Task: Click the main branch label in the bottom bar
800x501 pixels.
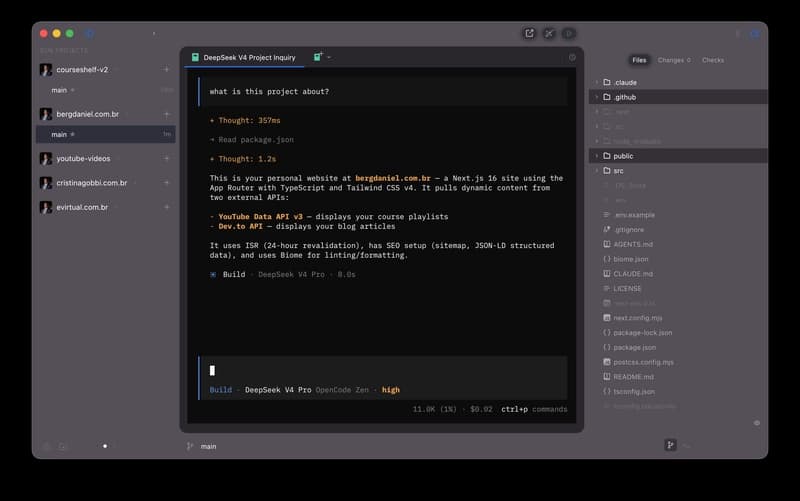Action: click(x=208, y=446)
